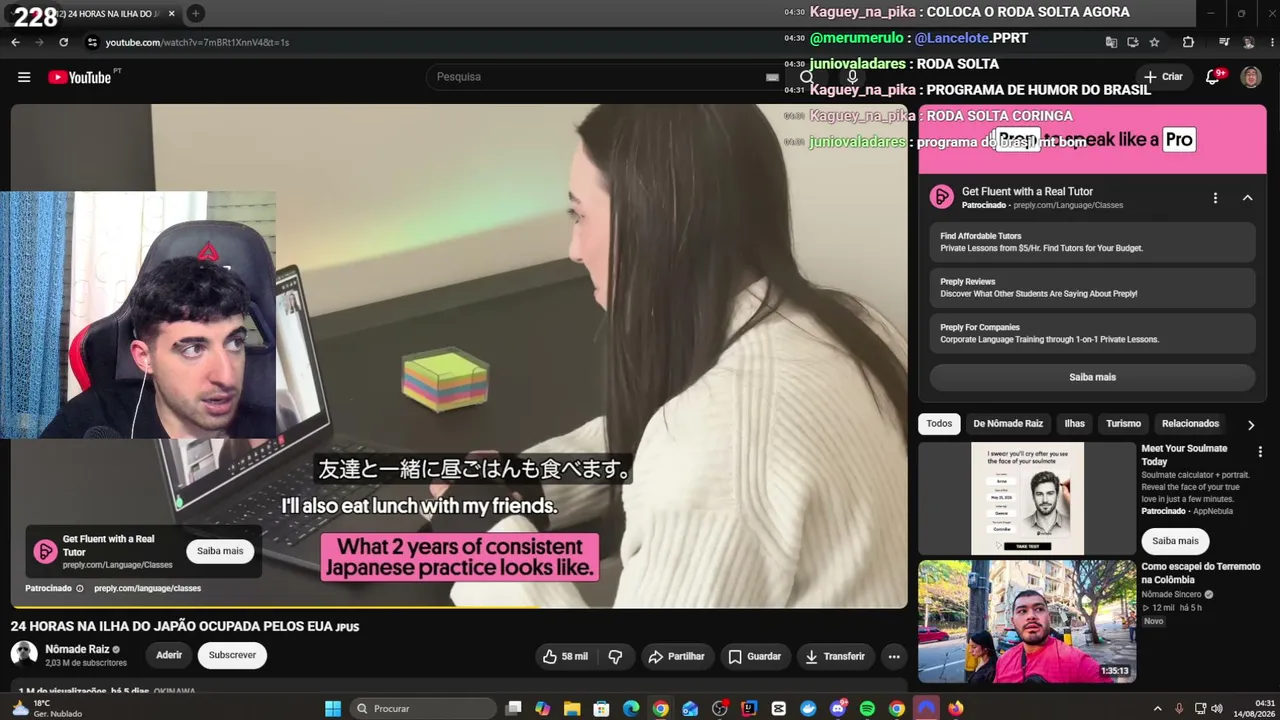Open the Find Affordable Tutors link

pos(1092,242)
